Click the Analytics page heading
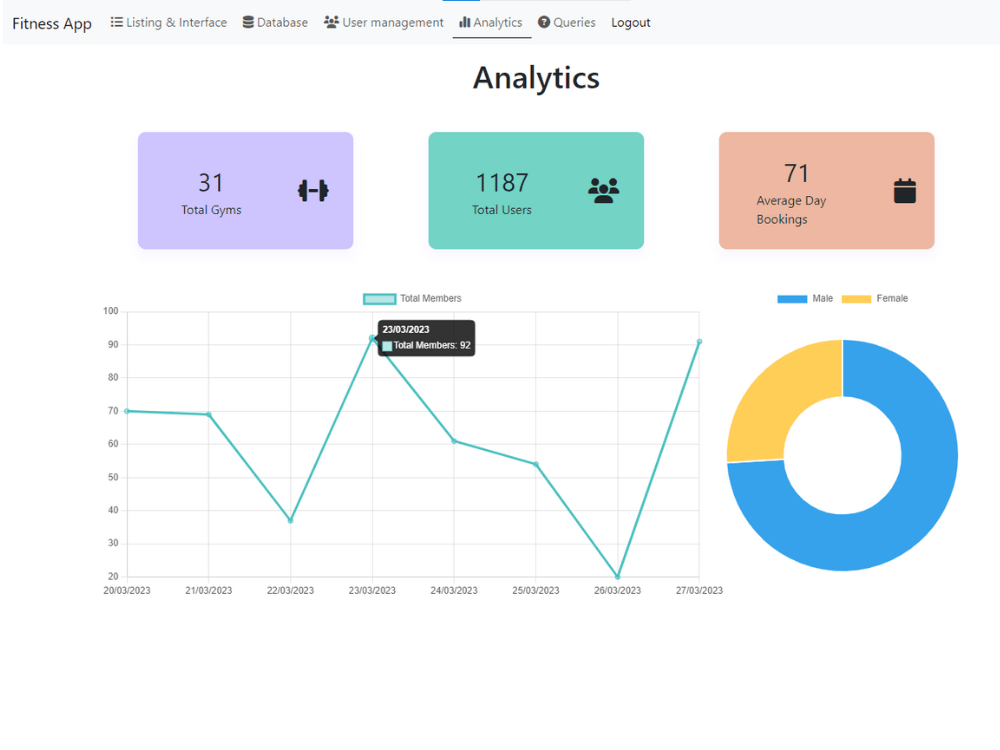The width and height of the screenshot is (1000, 750). pyautogui.click(x=536, y=78)
